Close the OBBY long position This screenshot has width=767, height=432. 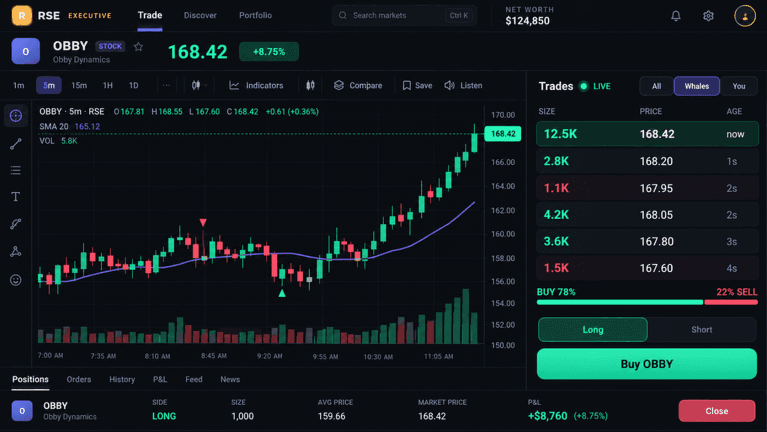pos(717,411)
